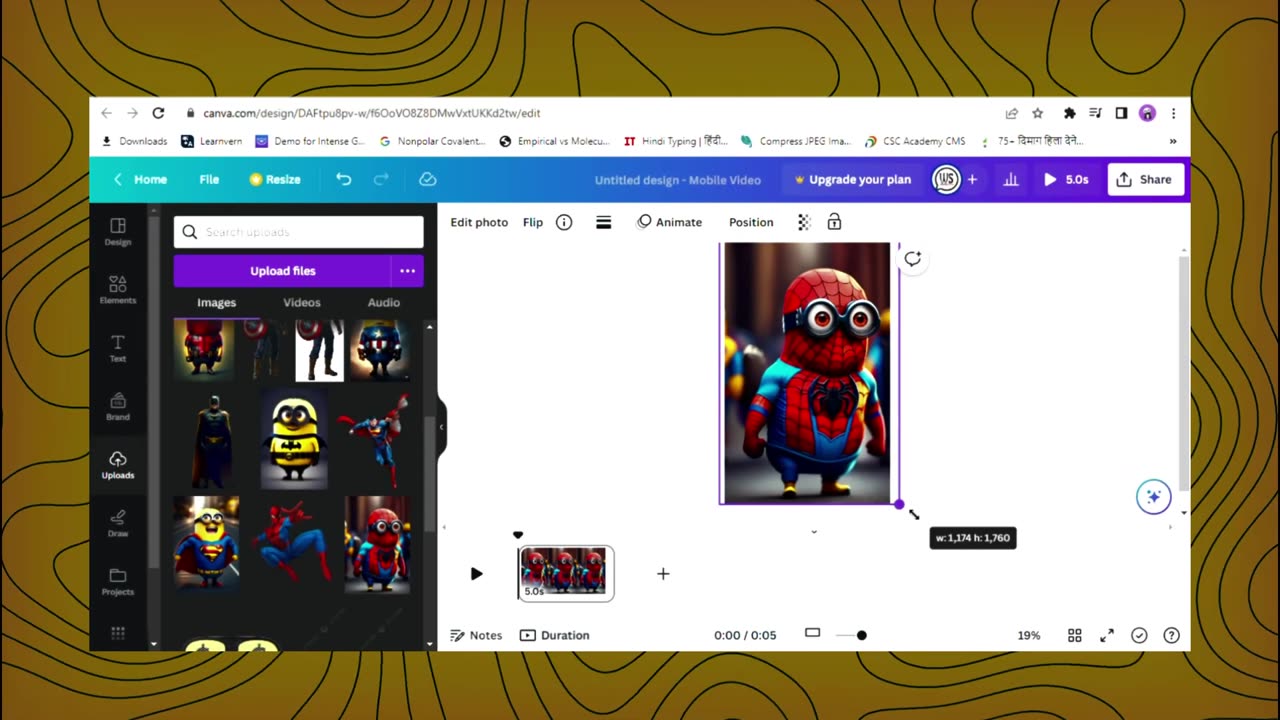
Task: Adjust the zoom slider handle
Action: click(862, 635)
